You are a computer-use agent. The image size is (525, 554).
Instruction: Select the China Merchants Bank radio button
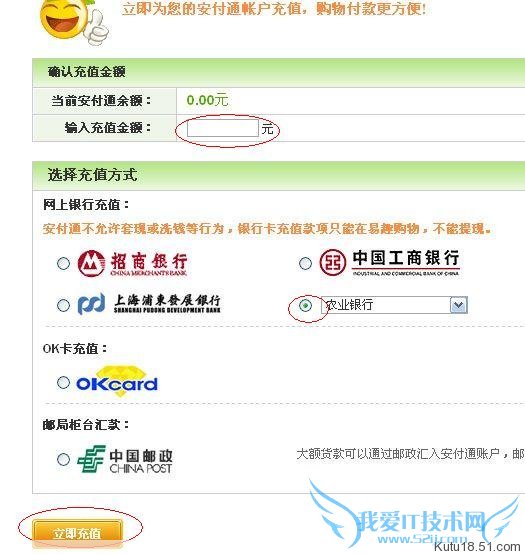63,263
